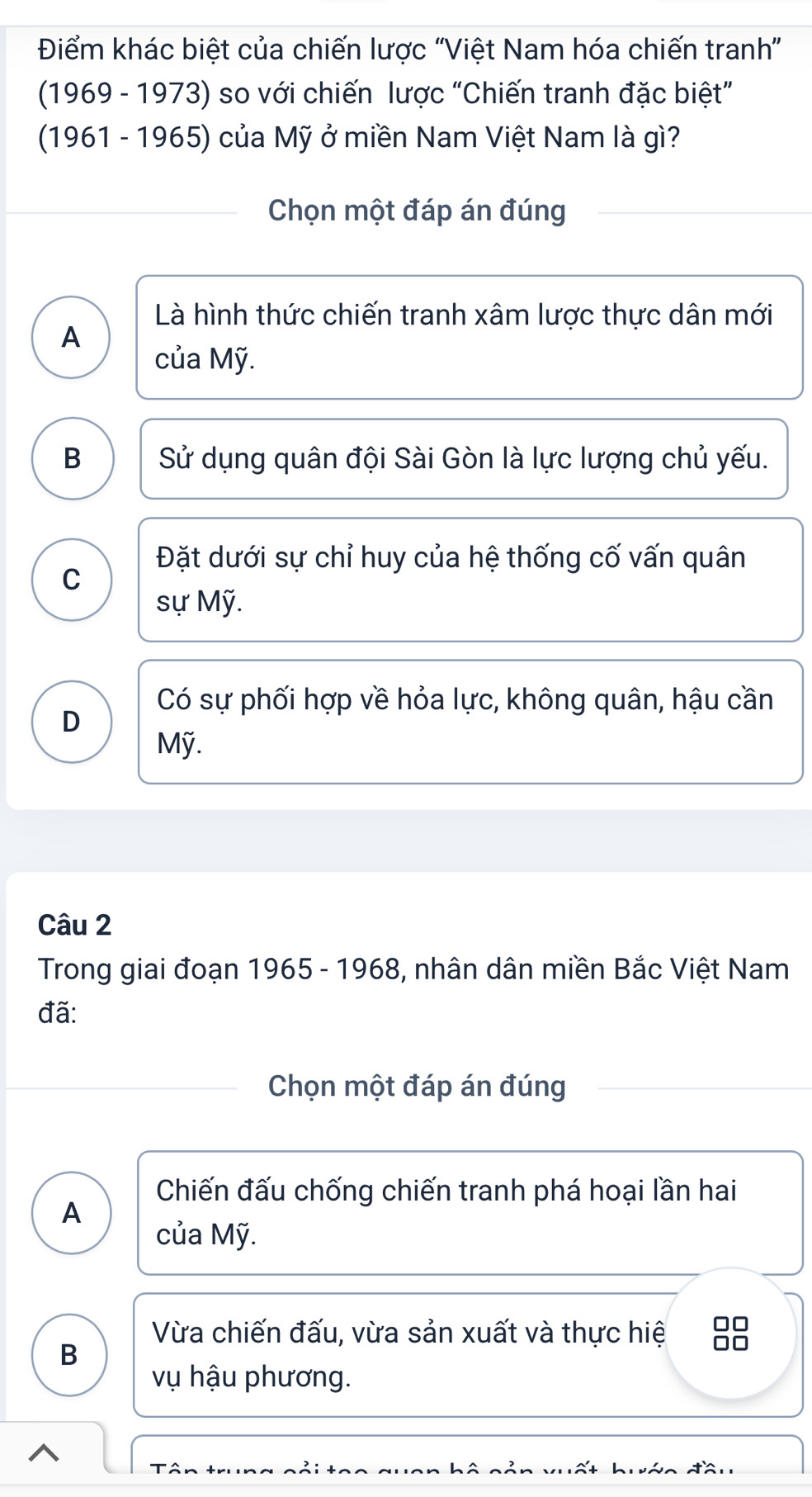Tap the 'Việt Nam hóa chiến tranh' question text
The image size is (812, 1497).
pyautogui.click(x=410, y=93)
